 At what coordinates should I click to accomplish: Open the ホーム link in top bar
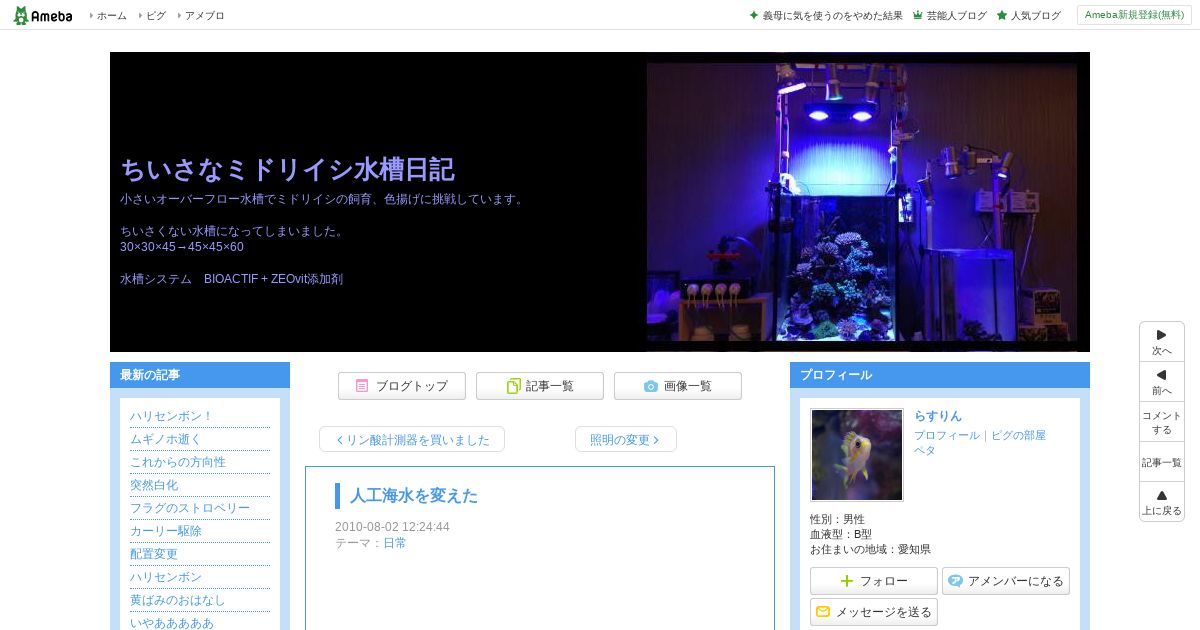click(x=111, y=16)
